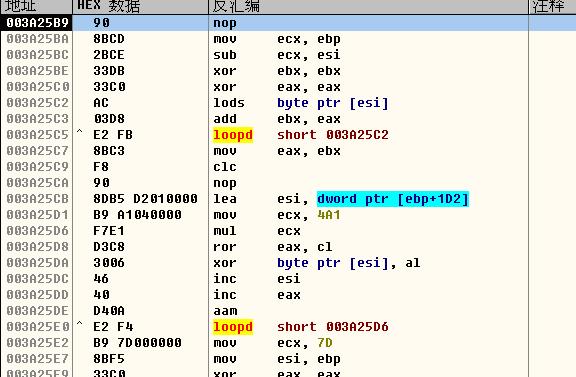Click the mov esi, ebp instruction

277,359
